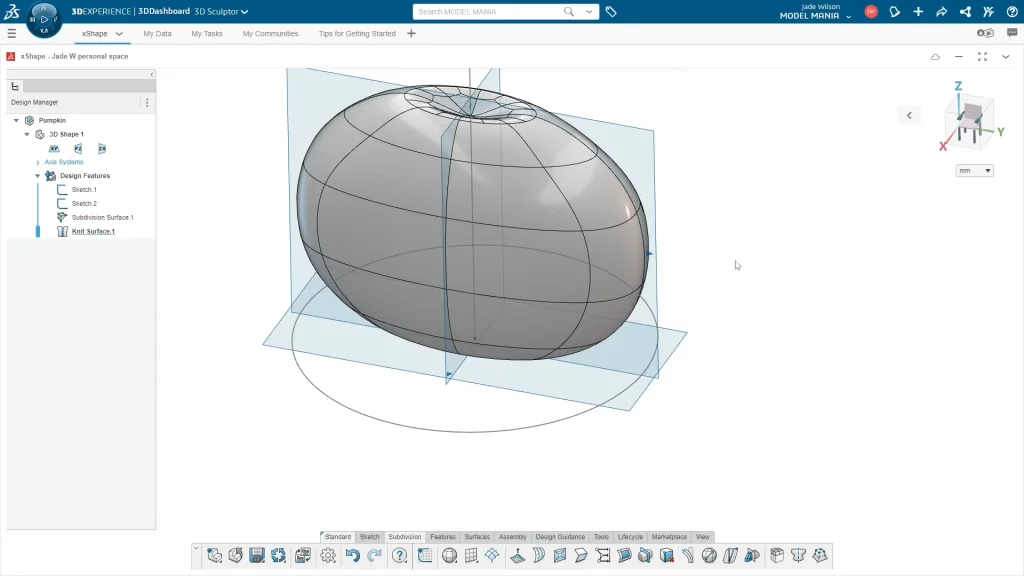The image size is (1024, 576).
Task: Toggle the ZX plane visibility icon
Action: pos(102,148)
